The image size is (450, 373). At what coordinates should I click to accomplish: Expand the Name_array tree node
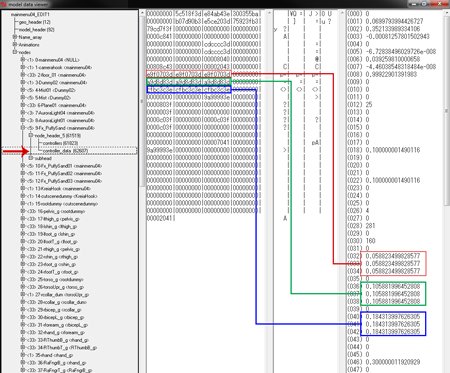(x=15, y=37)
